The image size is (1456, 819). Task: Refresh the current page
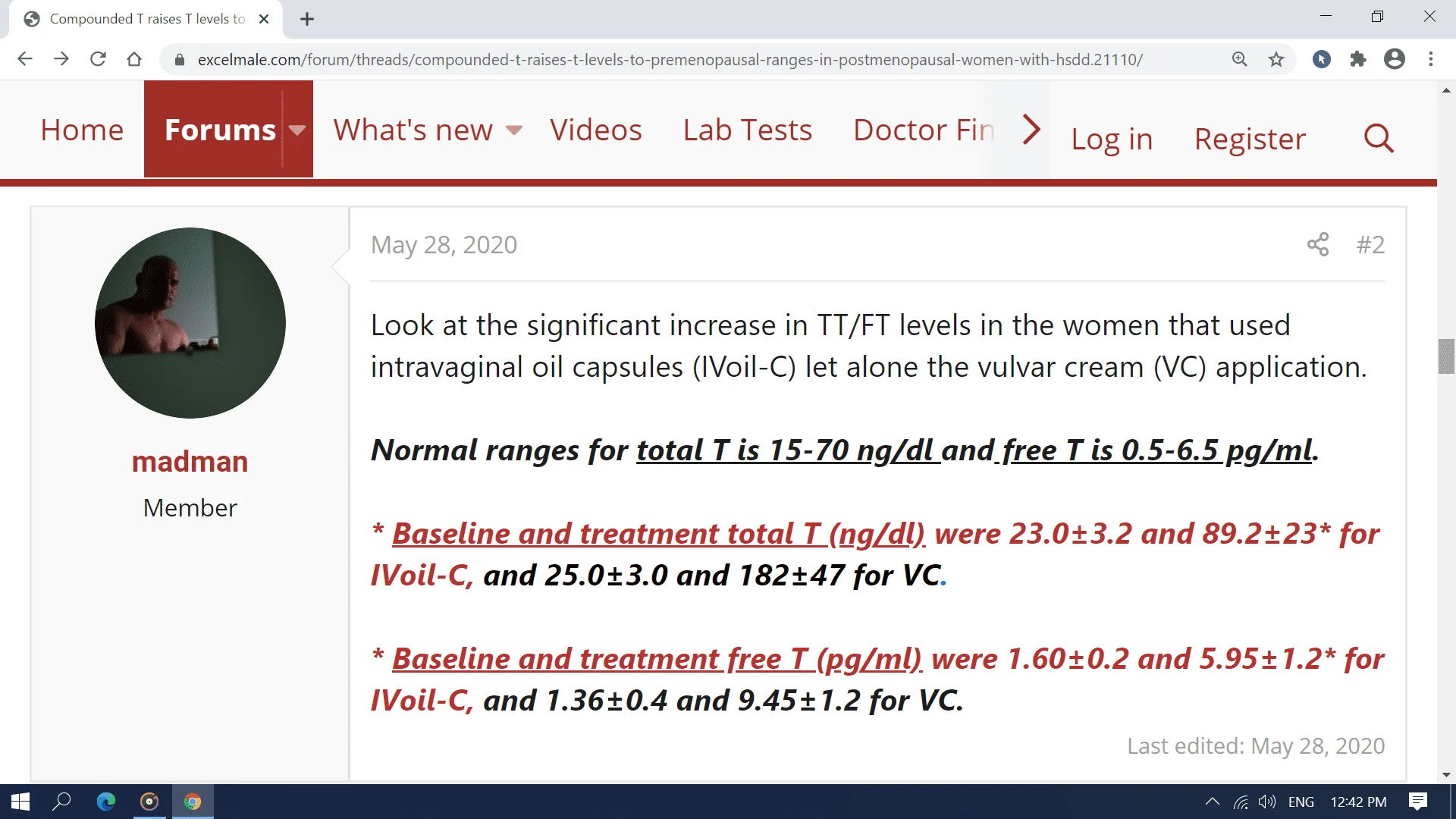(x=98, y=58)
